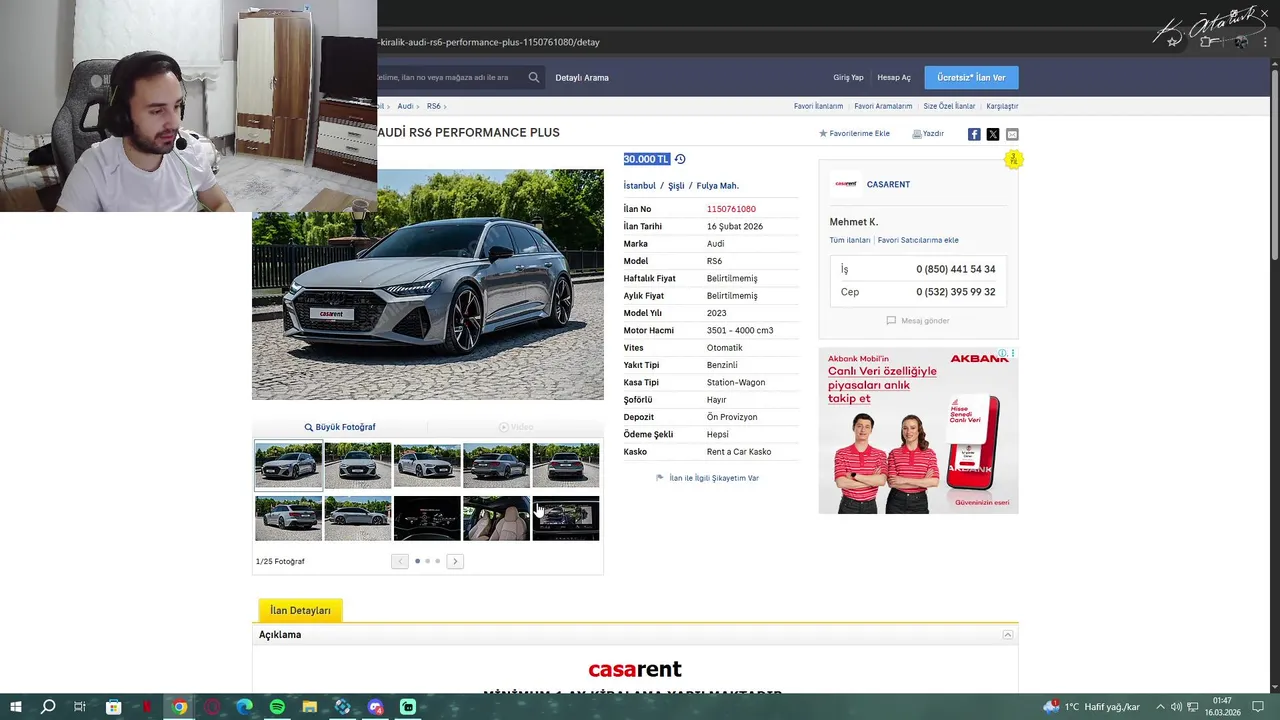Click the search magnifier icon in site header
The height and width of the screenshot is (720, 1280).
tap(534, 77)
